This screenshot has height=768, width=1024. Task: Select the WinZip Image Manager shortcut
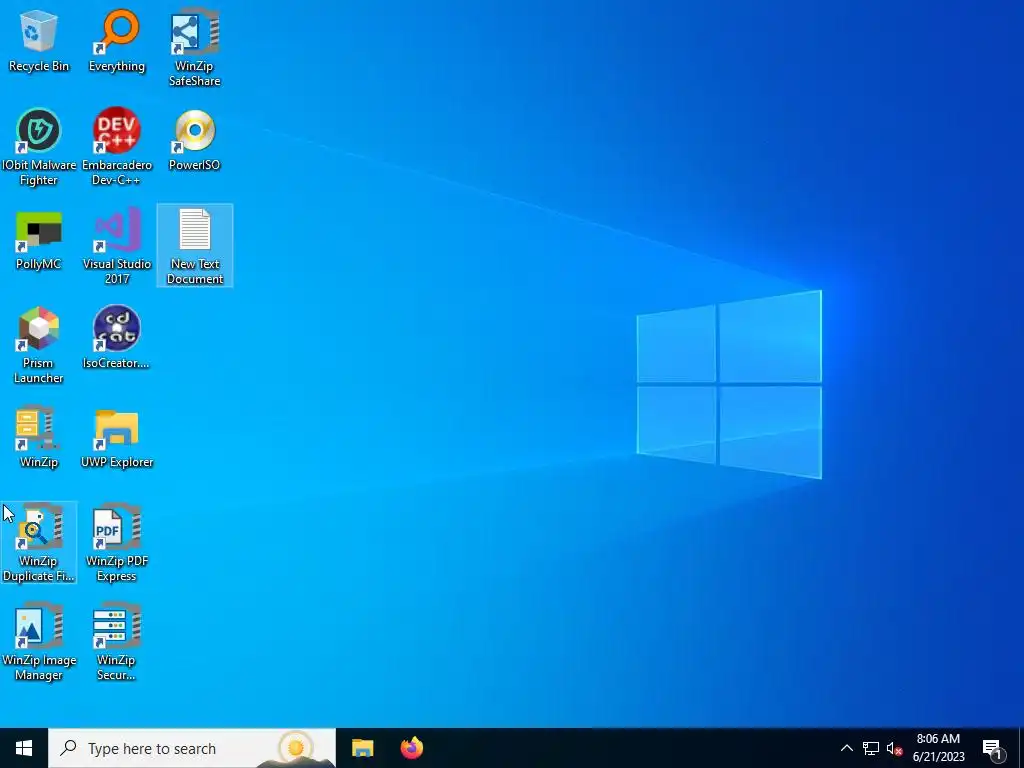[39, 643]
